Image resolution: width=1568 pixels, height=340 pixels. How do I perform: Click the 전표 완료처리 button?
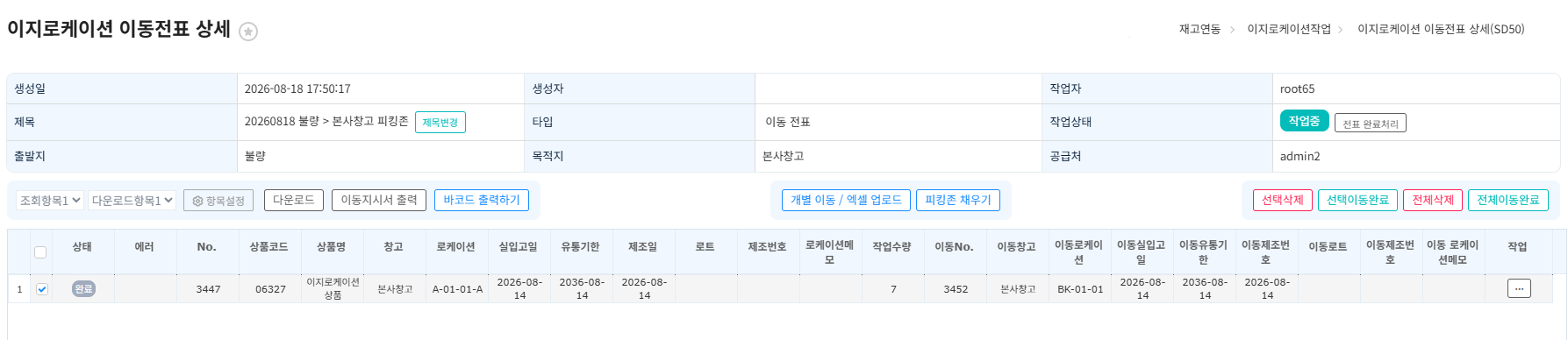pos(1370,124)
